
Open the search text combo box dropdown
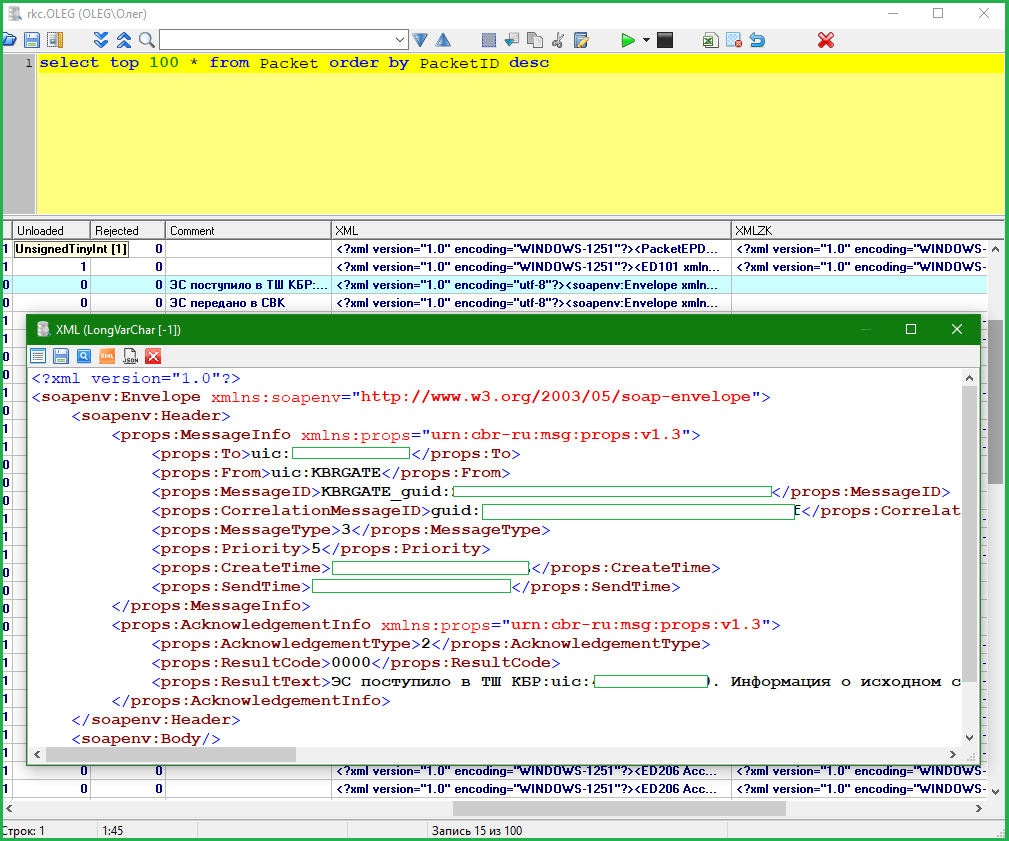tap(400, 40)
